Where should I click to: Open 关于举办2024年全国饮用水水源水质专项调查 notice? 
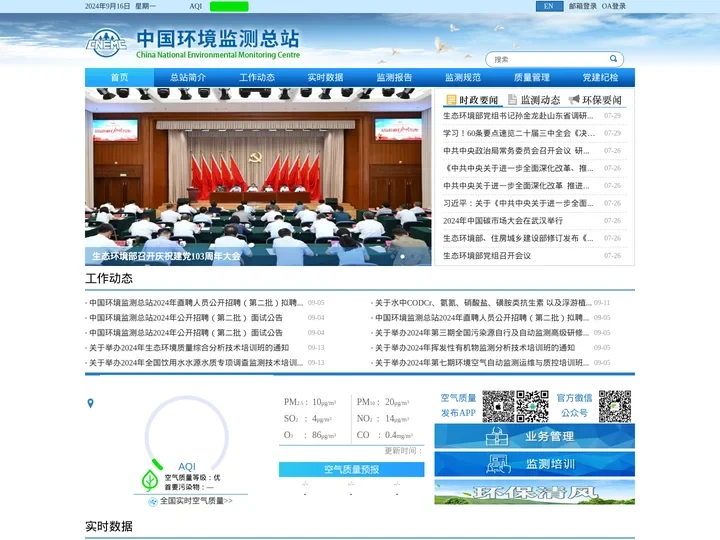tap(196, 363)
